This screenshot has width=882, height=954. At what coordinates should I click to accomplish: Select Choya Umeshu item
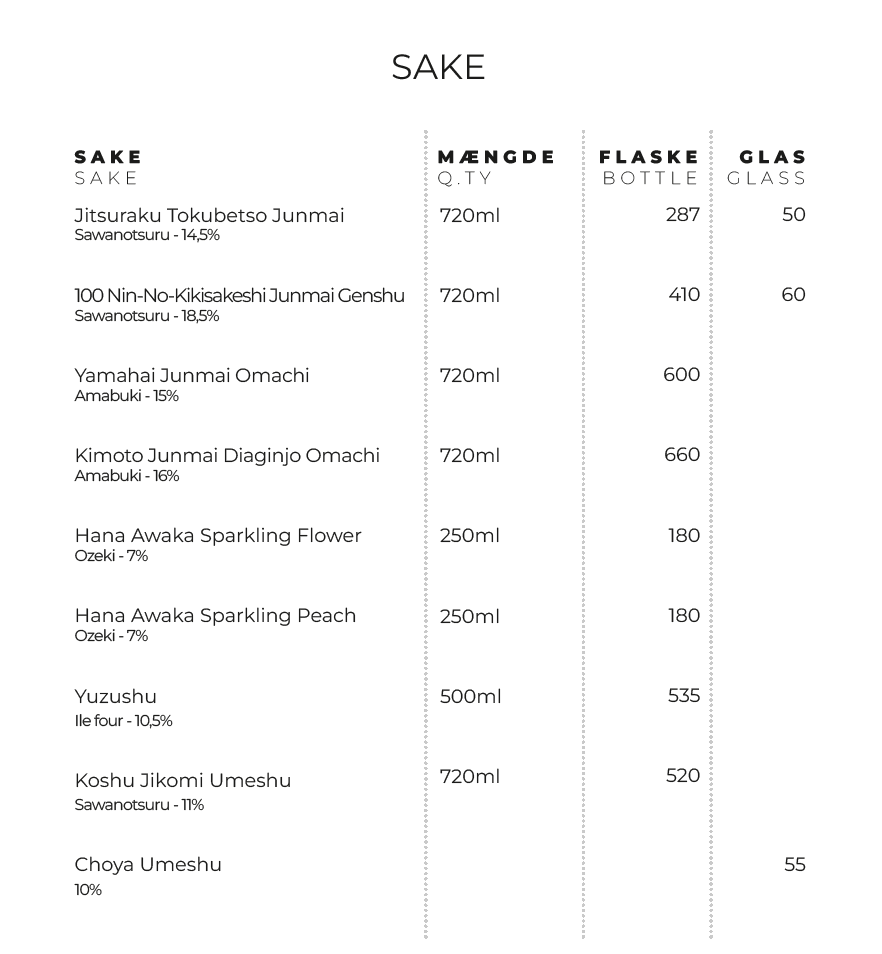coord(148,865)
